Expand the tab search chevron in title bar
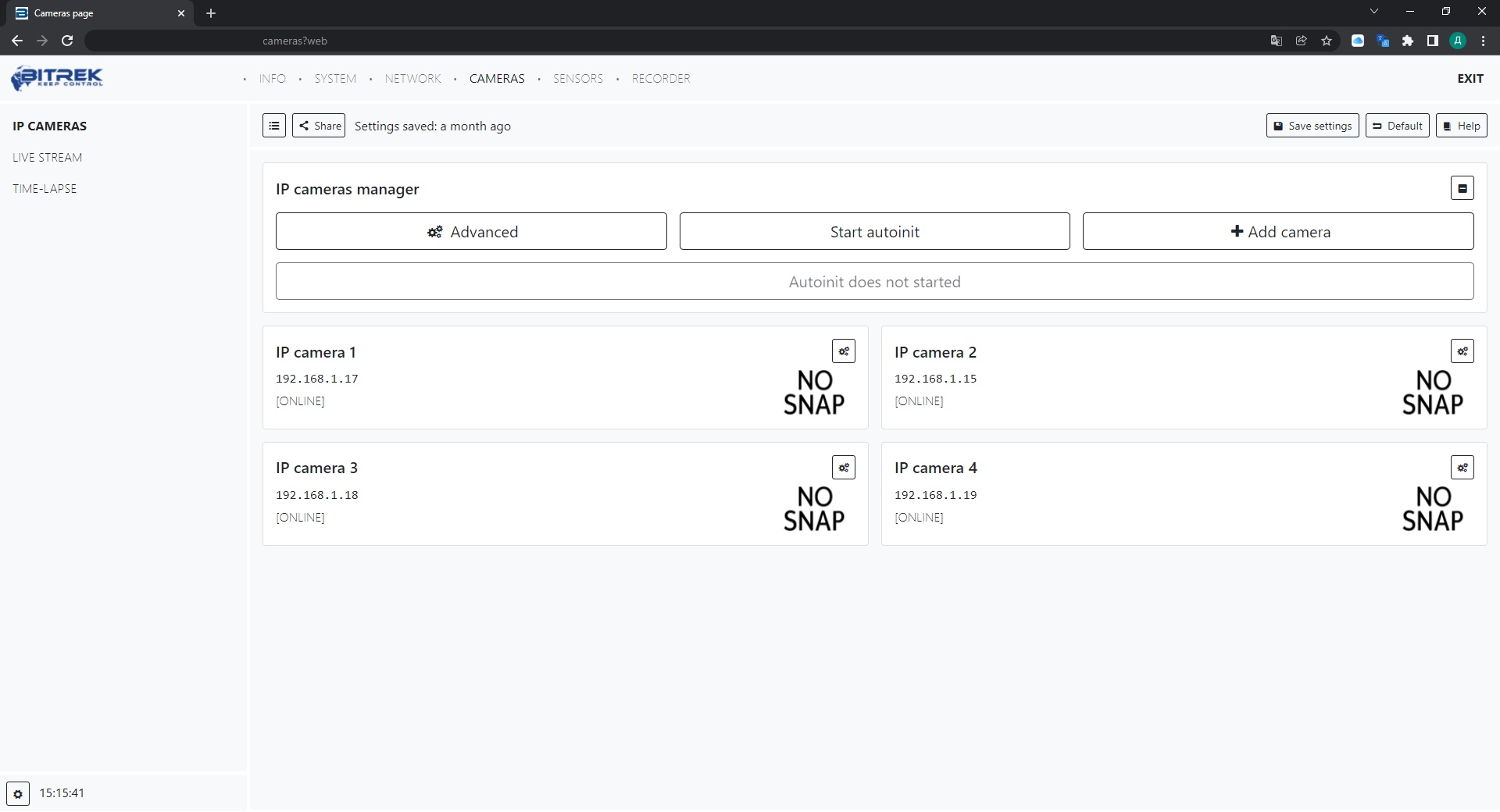This screenshot has width=1500, height=812. (1374, 12)
